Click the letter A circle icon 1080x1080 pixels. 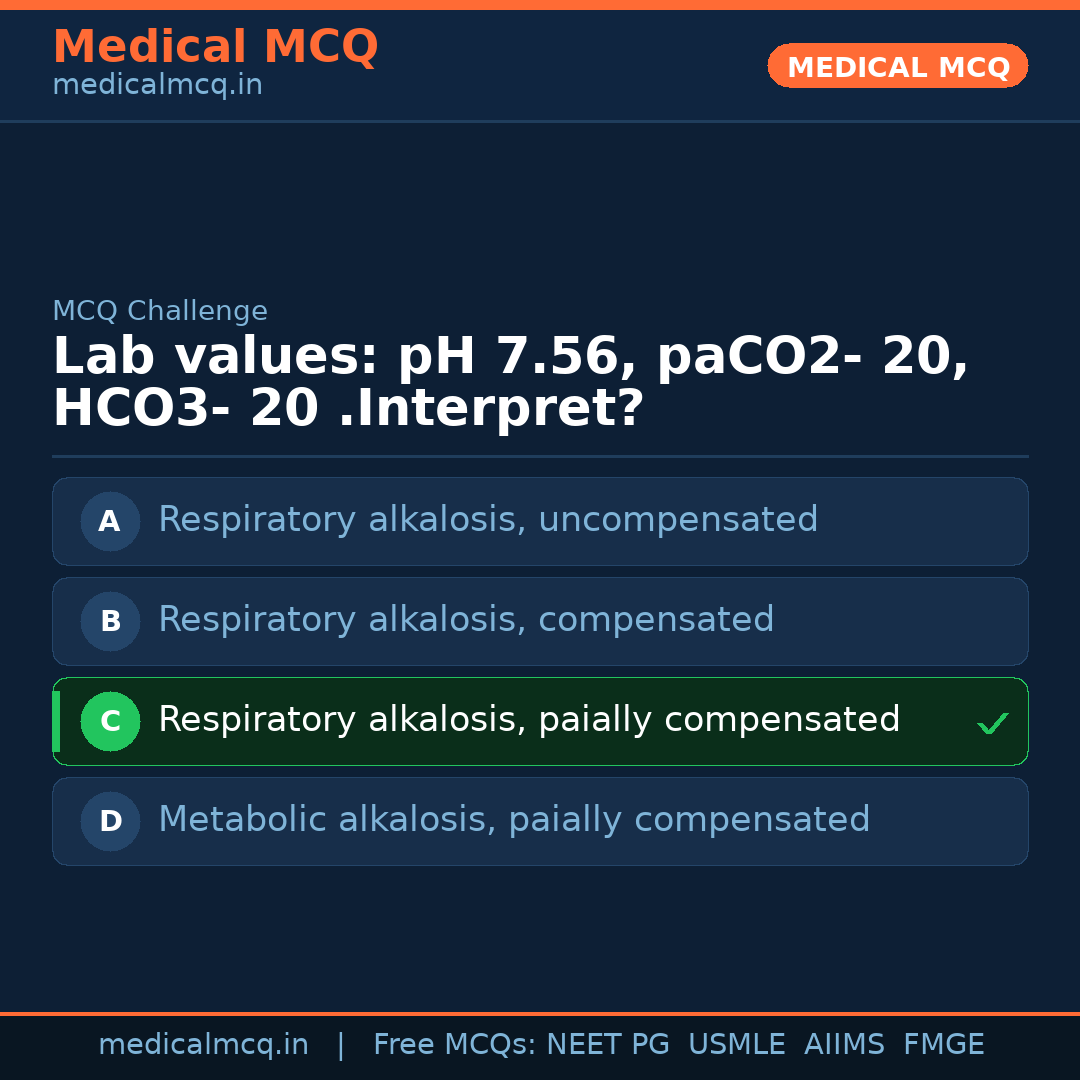click(x=110, y=521)
